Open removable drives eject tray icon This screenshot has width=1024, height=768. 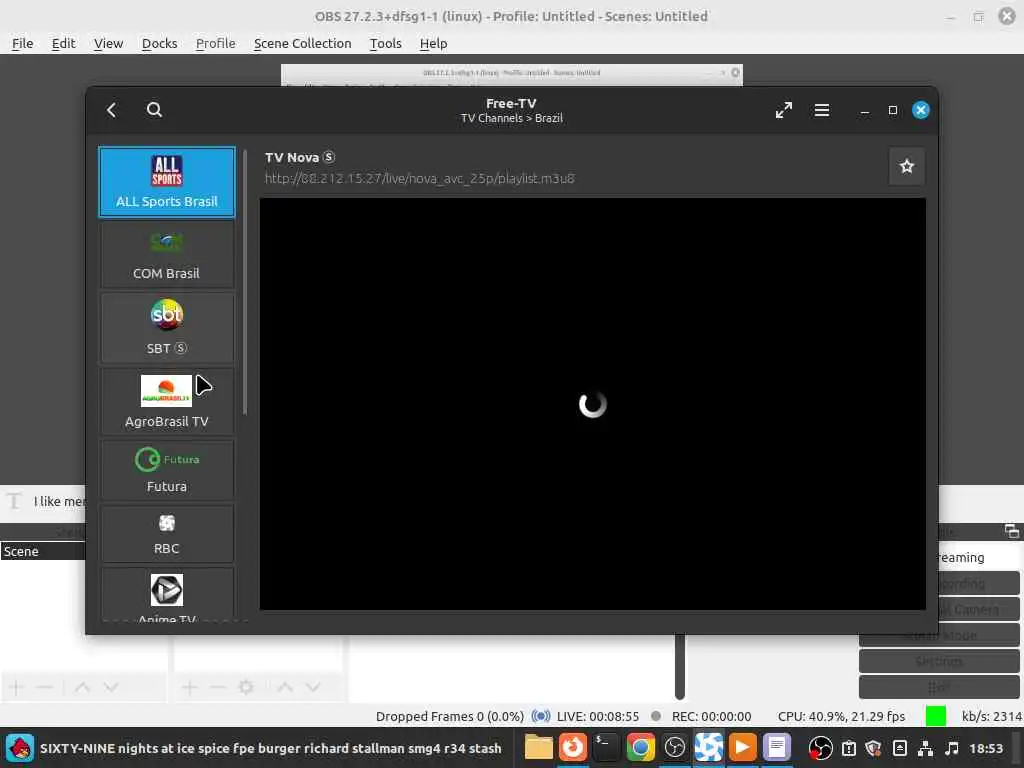[x=900, y=748]
